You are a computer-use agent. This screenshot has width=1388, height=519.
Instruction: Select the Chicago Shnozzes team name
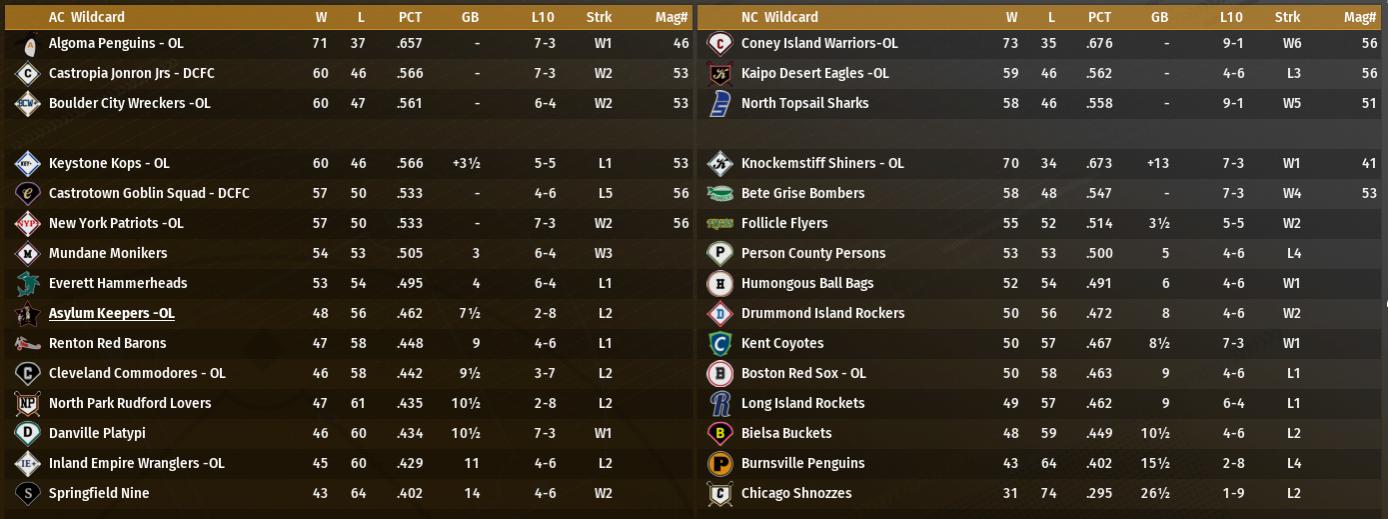pos(796,494)
